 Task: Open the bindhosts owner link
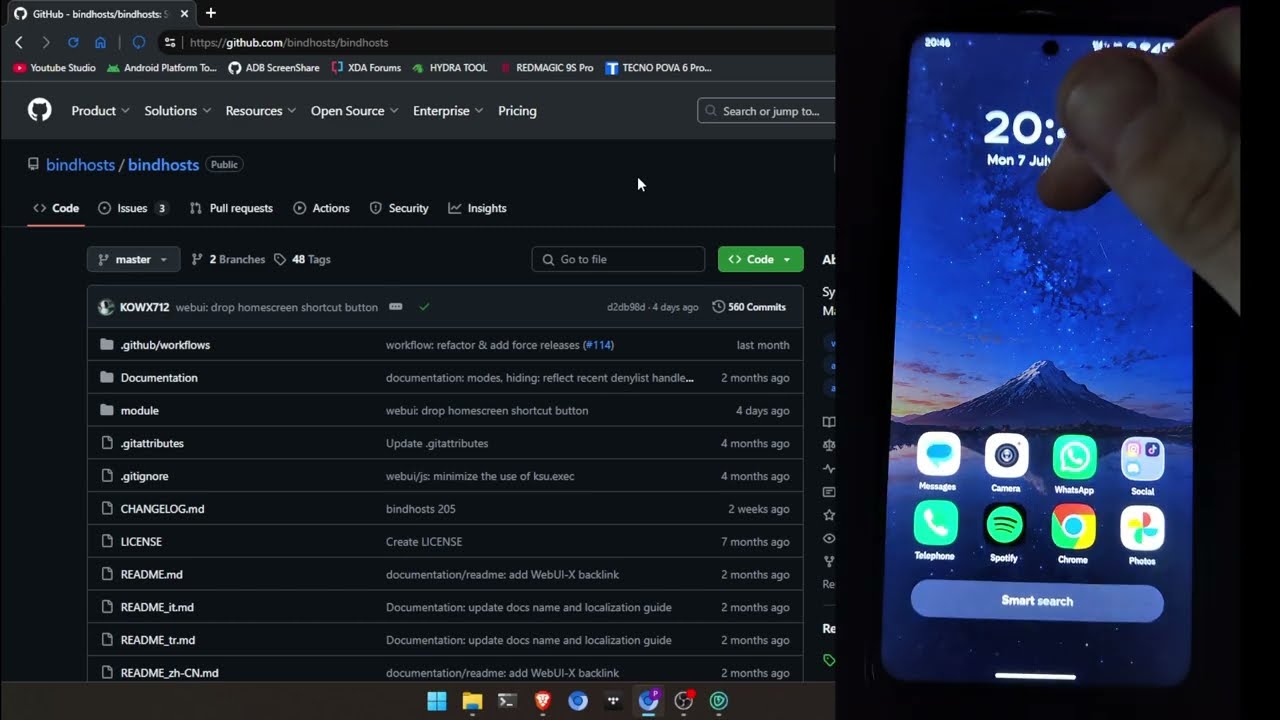[80, 165]
